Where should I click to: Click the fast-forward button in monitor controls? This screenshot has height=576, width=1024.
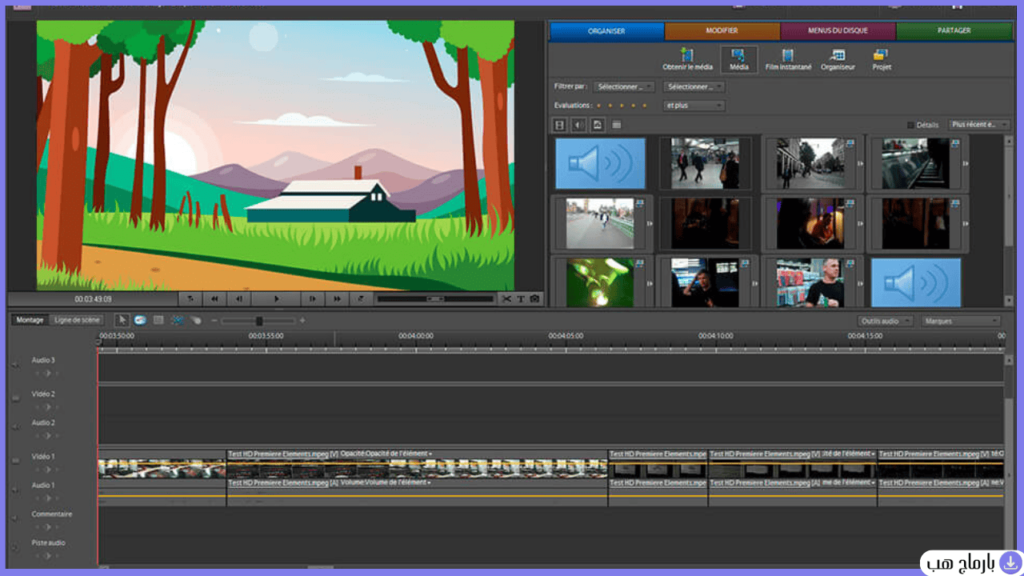click(x=337, y=299)
